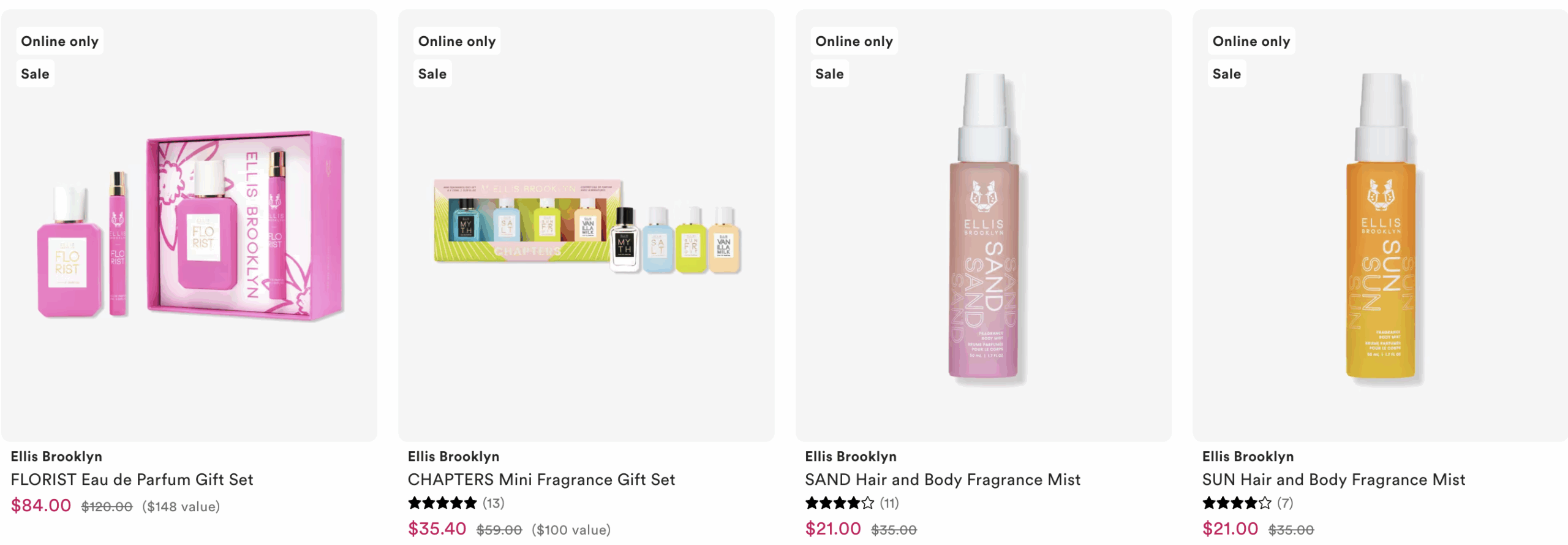1568x545 pixels.
Task: Click the Ellis Brooklyn brand above SUN mist
Action: pos(1248,457)
